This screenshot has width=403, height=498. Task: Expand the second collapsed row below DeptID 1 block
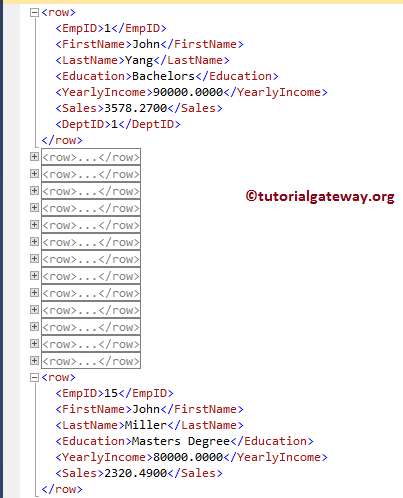tap(34, 174)
